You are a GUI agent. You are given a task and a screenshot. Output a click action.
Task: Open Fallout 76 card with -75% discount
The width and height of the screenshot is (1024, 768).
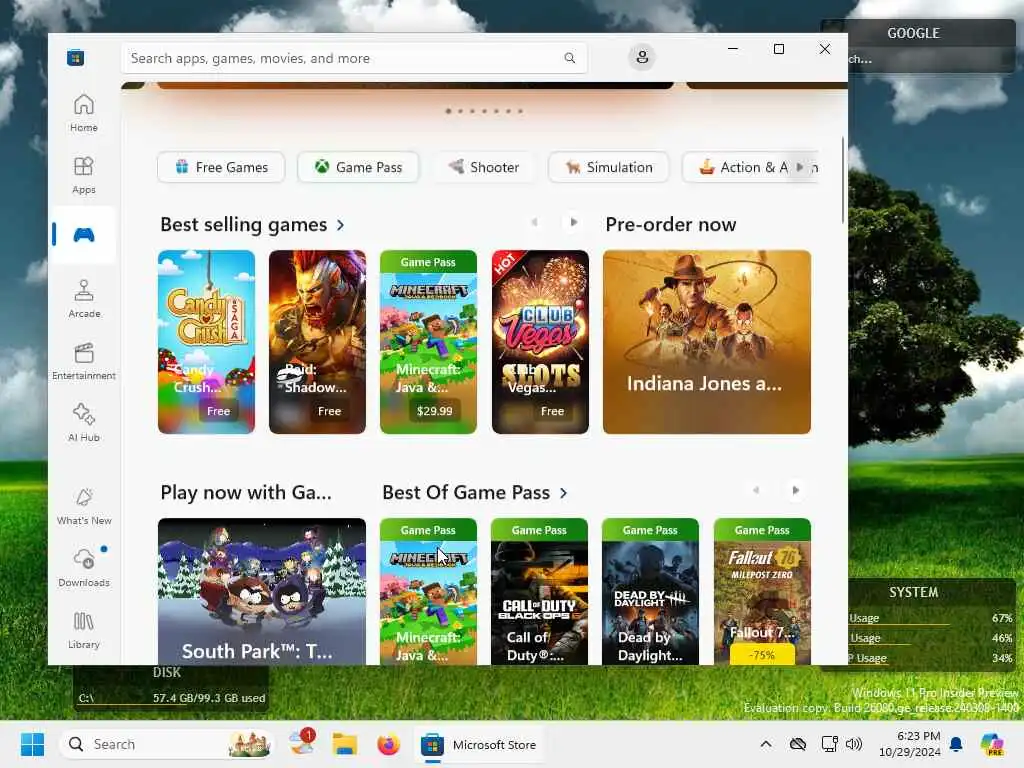(x=762, y=592)
